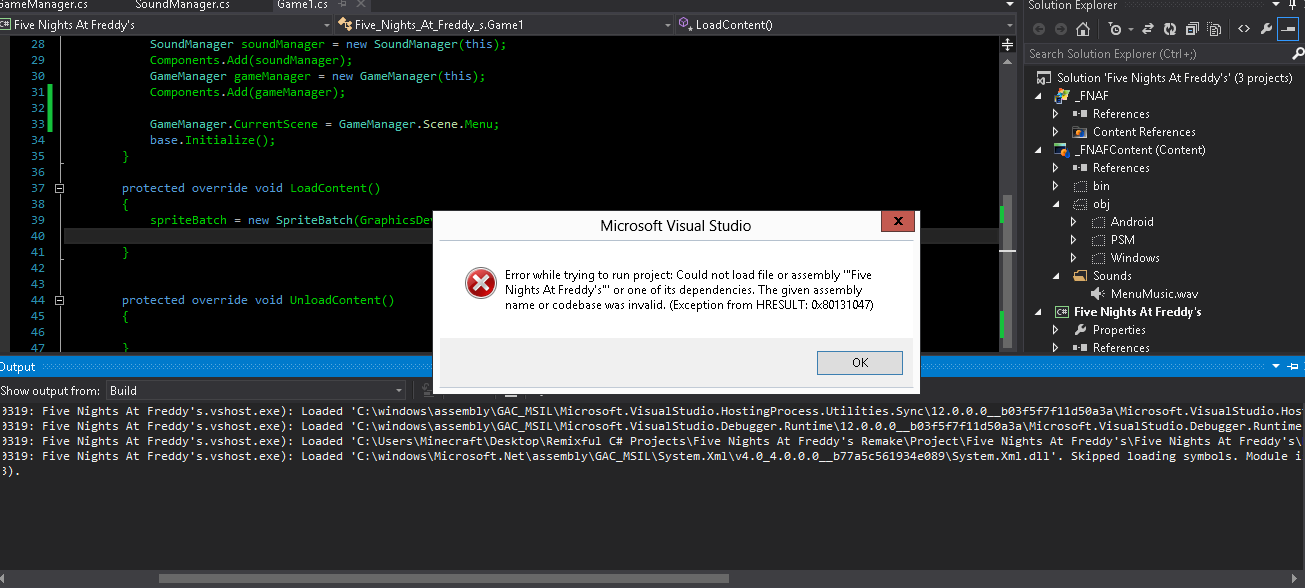Click the pin icon on Game1.cs tab

(342, 6)
